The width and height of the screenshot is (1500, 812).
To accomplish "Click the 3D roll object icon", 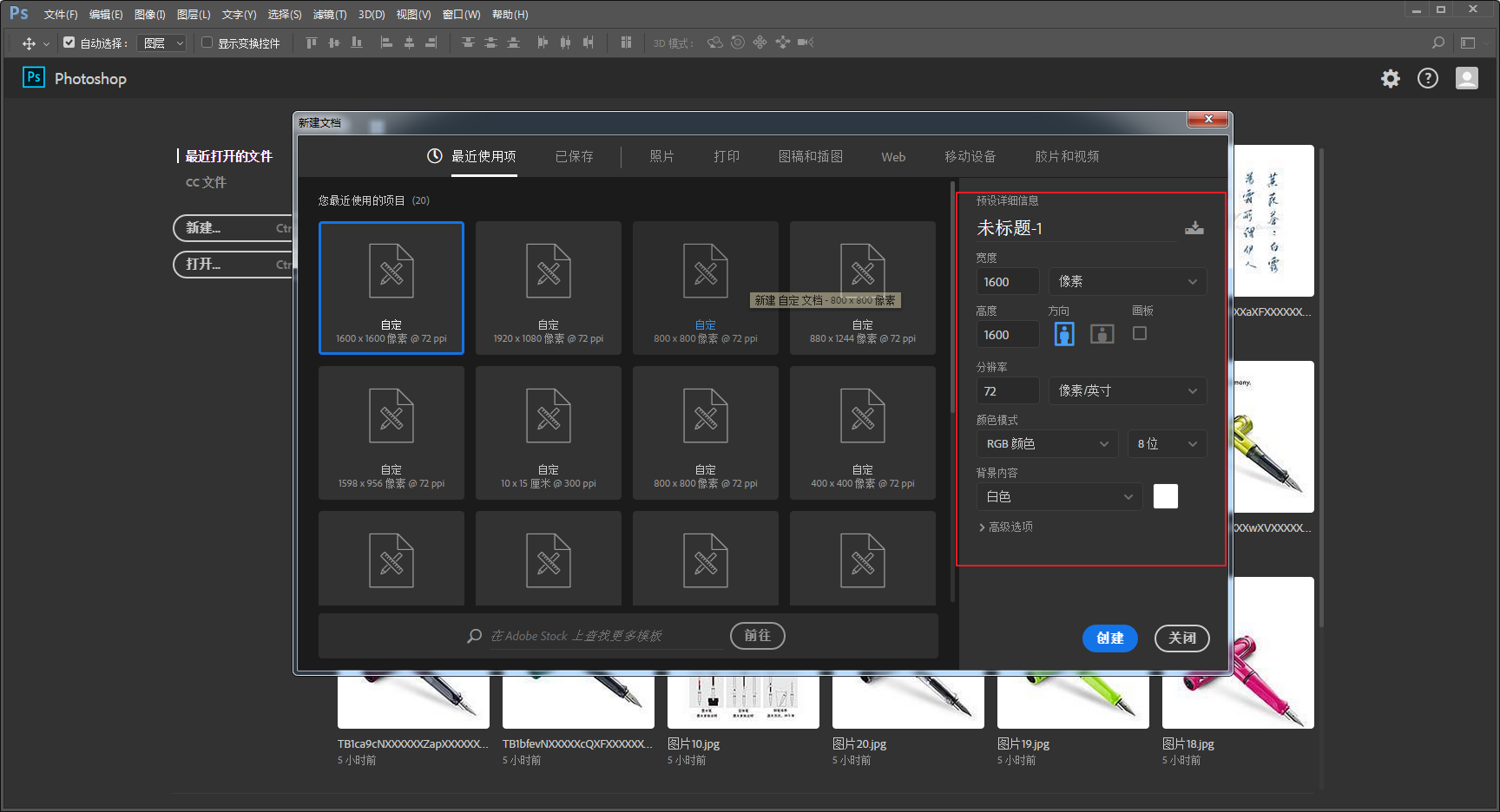I will [x=738, y=43].
